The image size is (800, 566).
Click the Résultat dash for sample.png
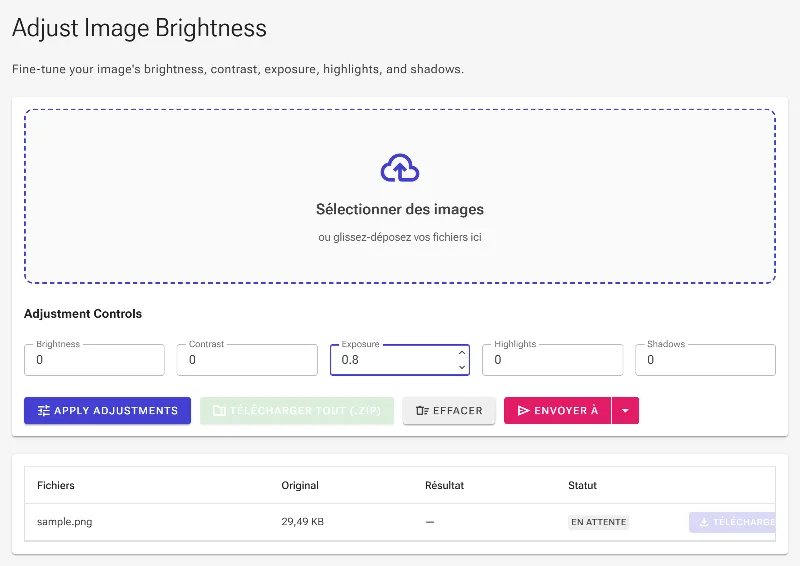coord(430,522)
